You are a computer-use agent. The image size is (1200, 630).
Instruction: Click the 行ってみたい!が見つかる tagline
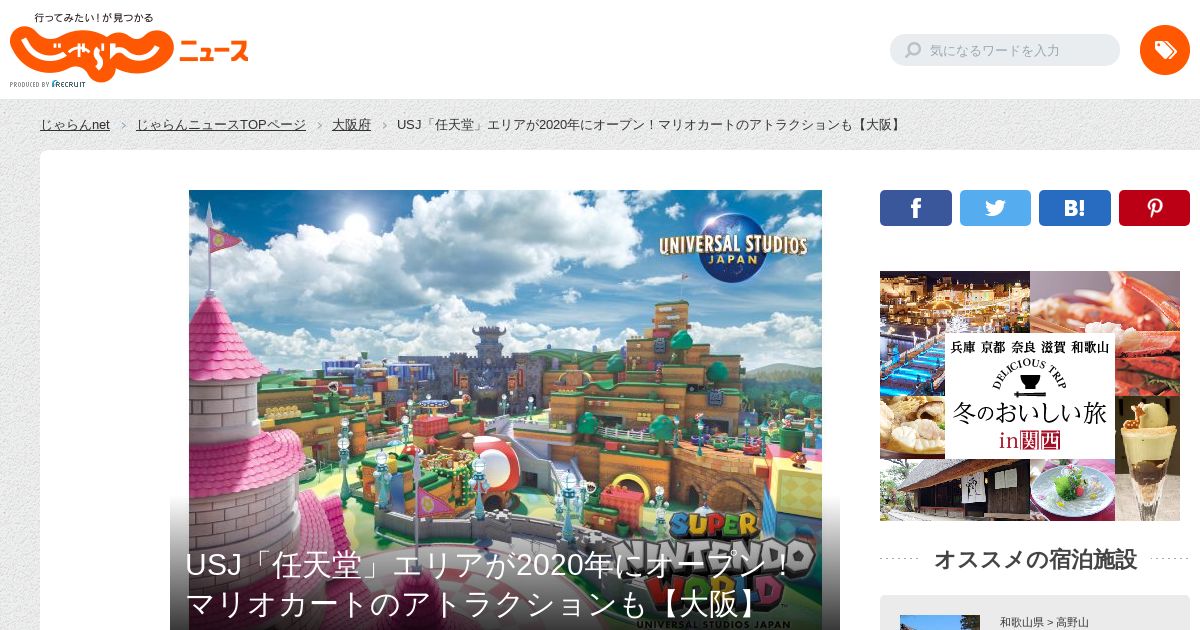click(93, 18)
